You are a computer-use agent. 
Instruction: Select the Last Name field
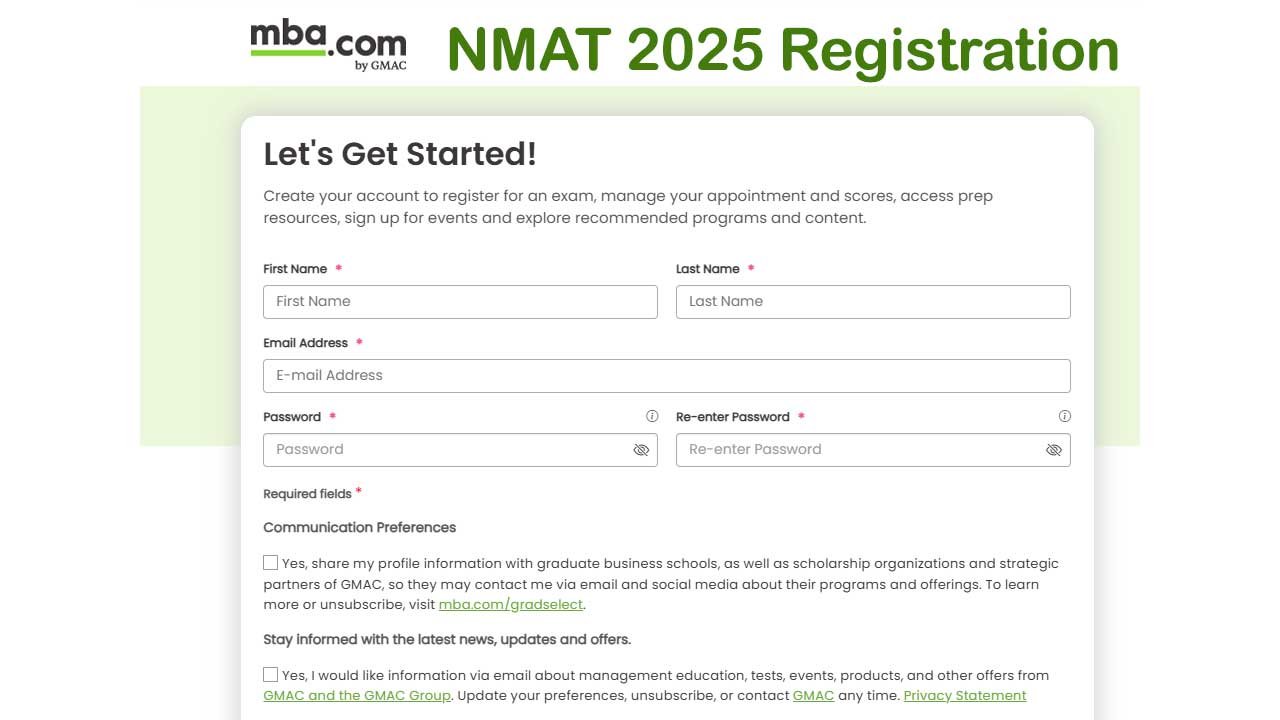873,301
